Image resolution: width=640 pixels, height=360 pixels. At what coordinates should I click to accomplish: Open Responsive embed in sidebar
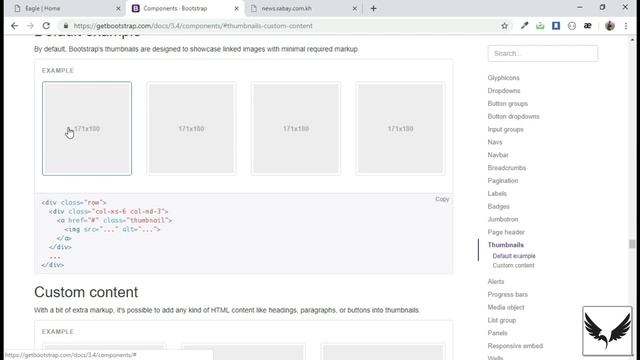point(515,346)
